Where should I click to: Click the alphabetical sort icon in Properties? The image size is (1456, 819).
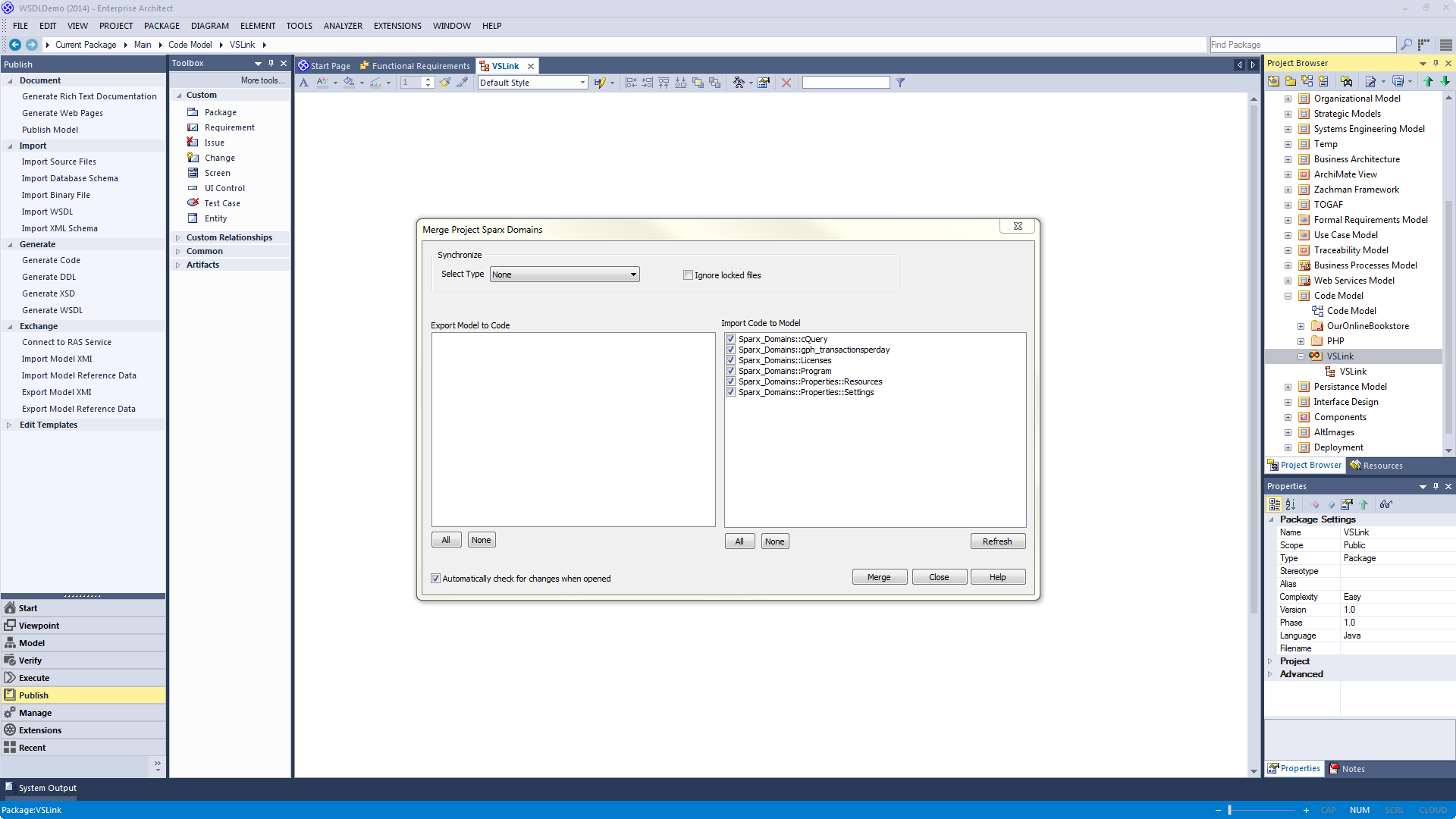coord(1291,504)
